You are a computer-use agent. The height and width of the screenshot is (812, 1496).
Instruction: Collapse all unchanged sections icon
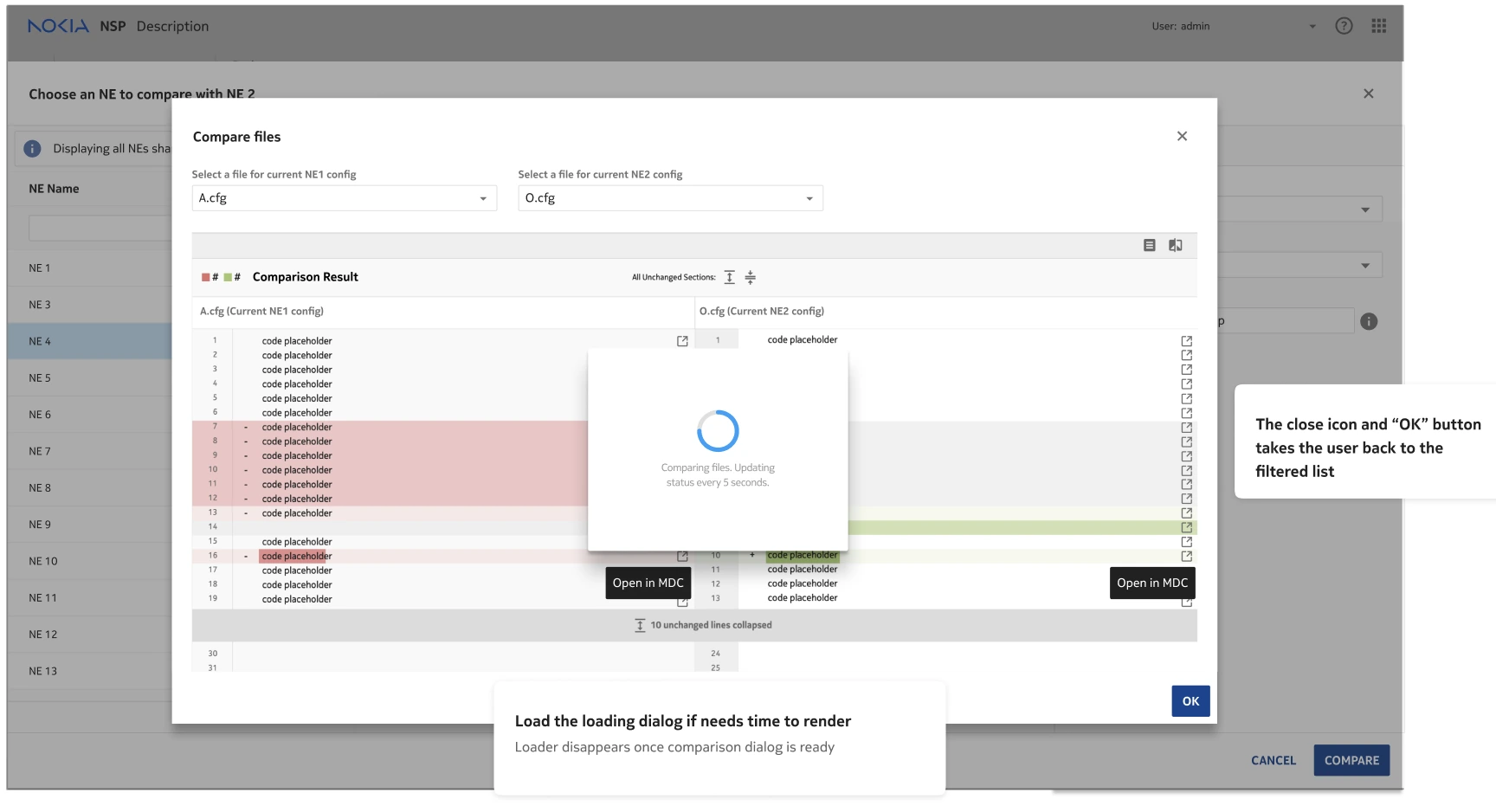pos(750,277)
